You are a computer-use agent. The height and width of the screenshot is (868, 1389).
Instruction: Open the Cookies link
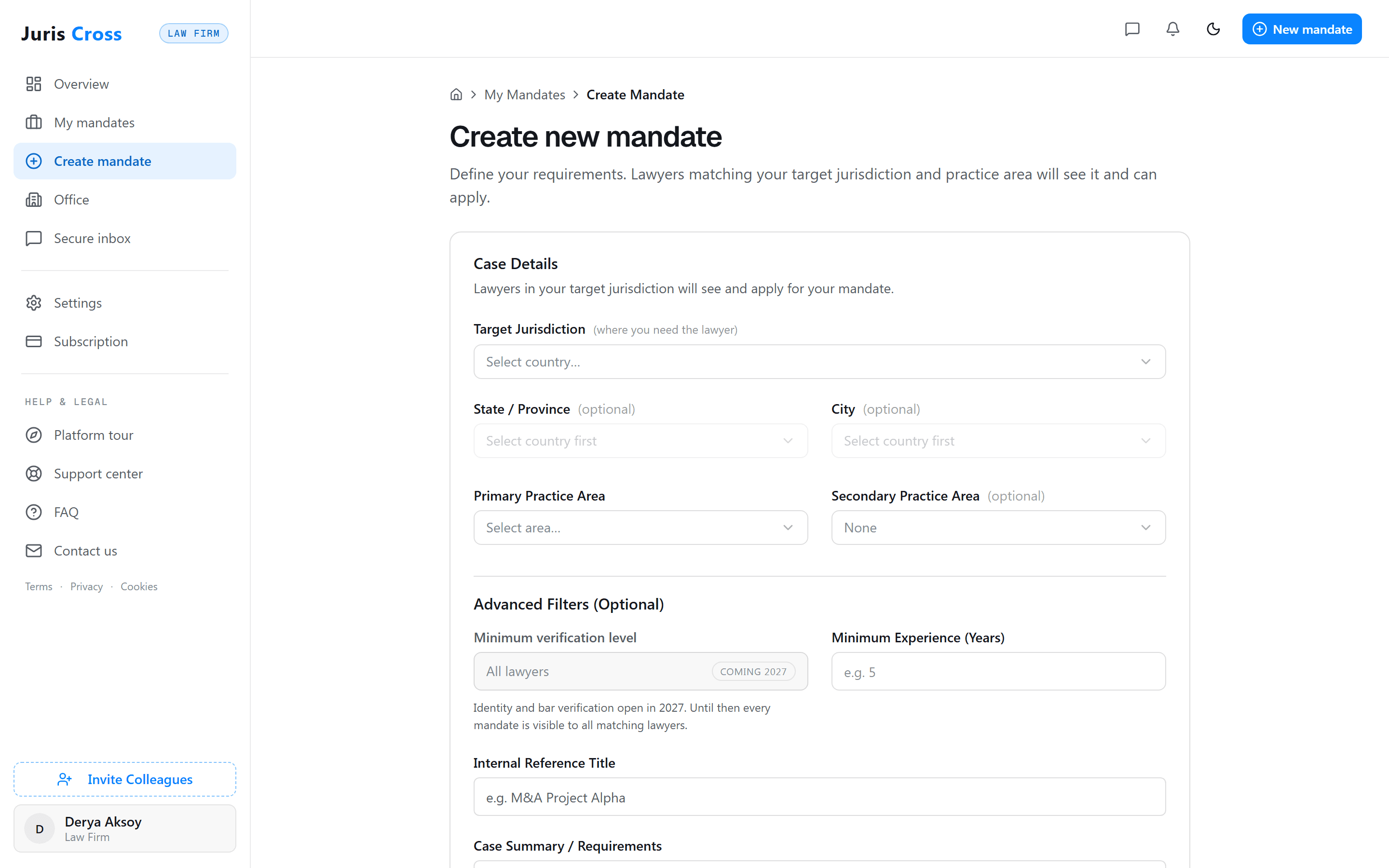click(x=139, y=586)
